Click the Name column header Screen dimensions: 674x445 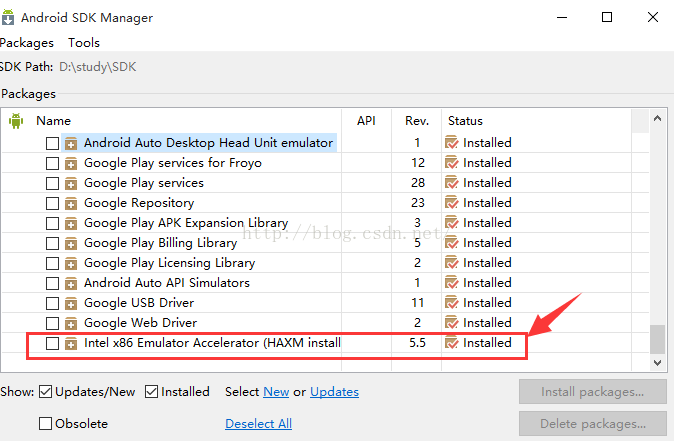click(x=53, y=121)
